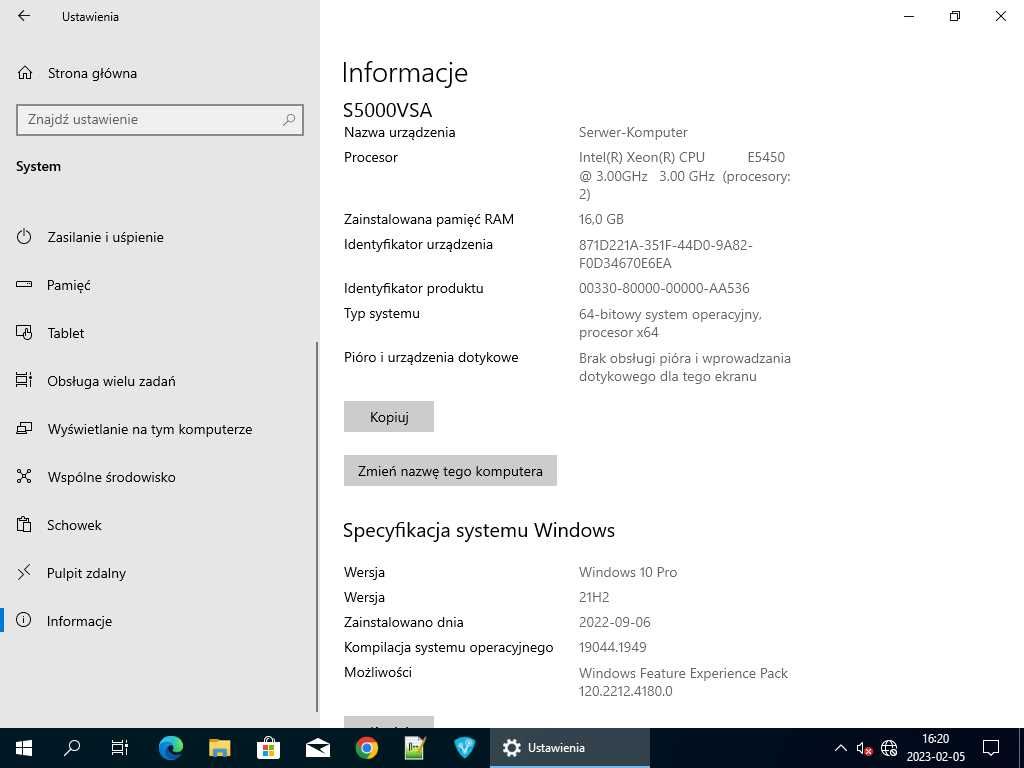Click the muted volume tray icon

coord(865,748)
